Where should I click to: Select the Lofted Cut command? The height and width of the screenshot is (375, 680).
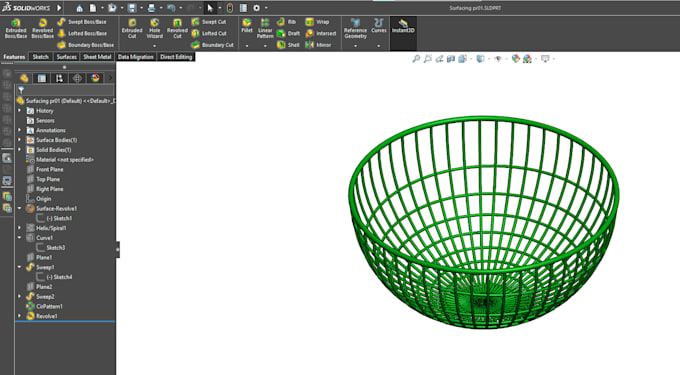pyautogui.click(x=209, y=33)
